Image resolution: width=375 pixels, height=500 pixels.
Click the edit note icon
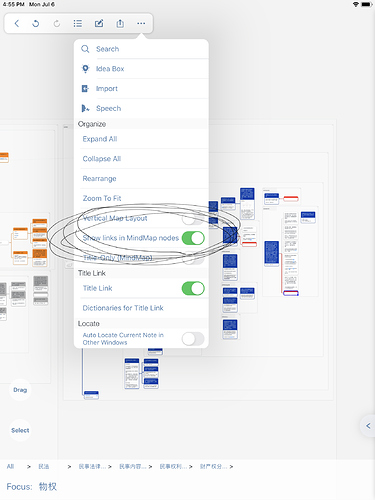click(x=99, y=23)
